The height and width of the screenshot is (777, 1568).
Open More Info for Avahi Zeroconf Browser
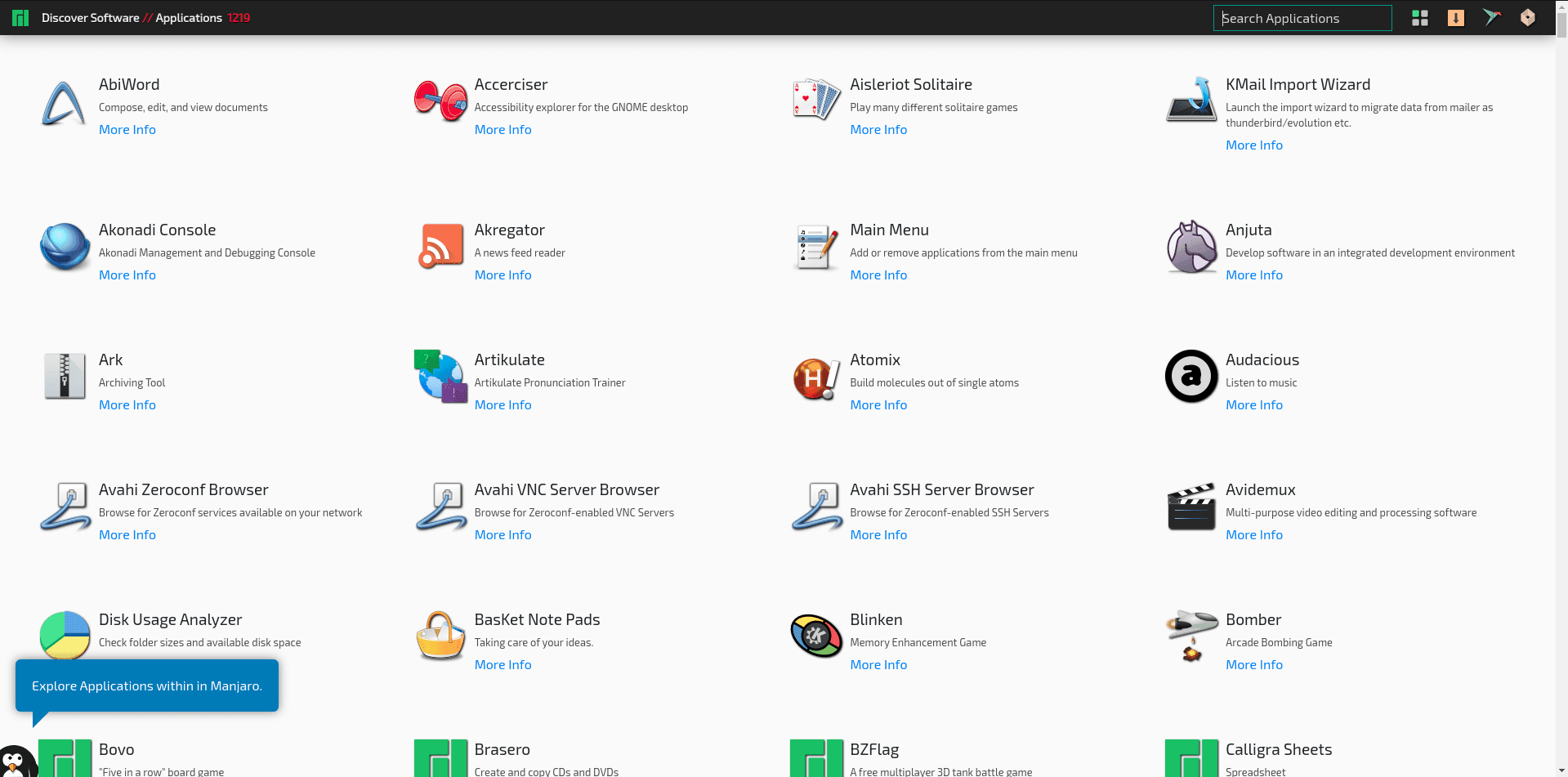coord(127,534)
